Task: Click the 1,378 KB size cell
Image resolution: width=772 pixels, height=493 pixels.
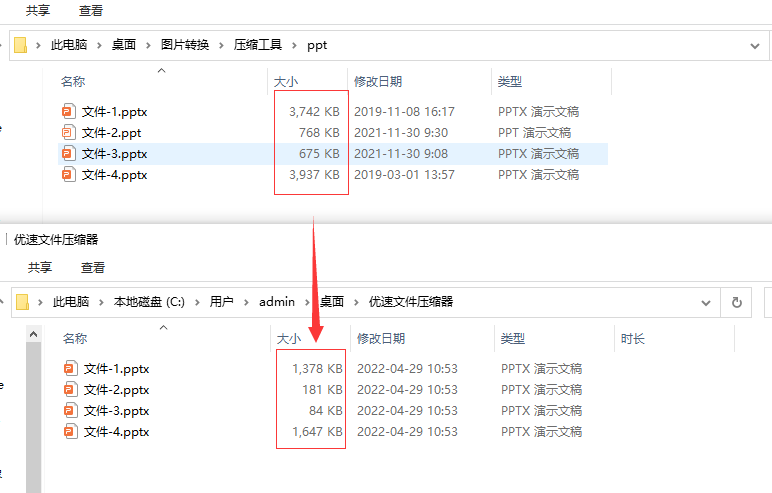Action: click(x=317, y=368)
